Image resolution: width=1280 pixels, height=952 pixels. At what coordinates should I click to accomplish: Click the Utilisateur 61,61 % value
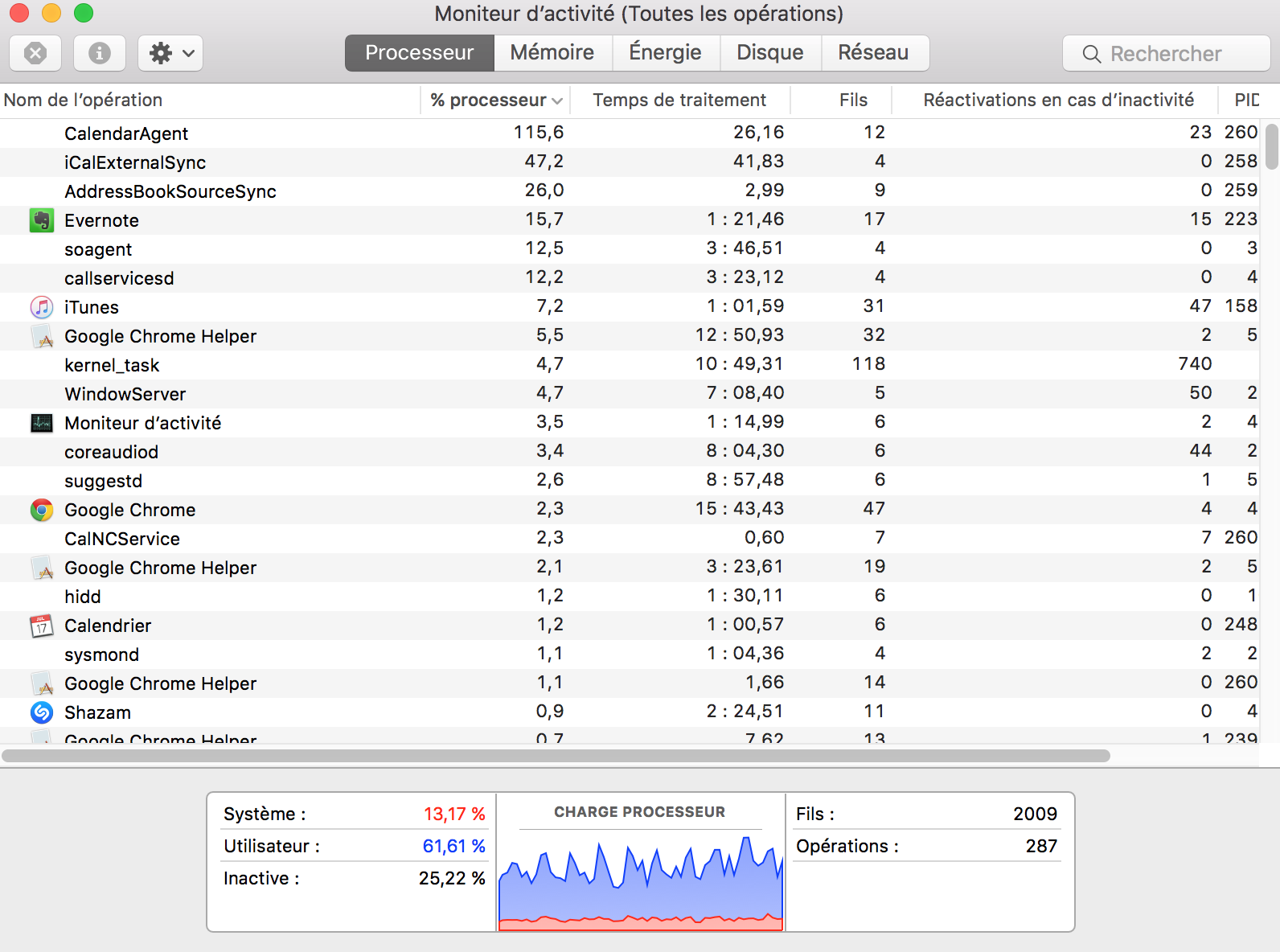(x=454, y=846)
